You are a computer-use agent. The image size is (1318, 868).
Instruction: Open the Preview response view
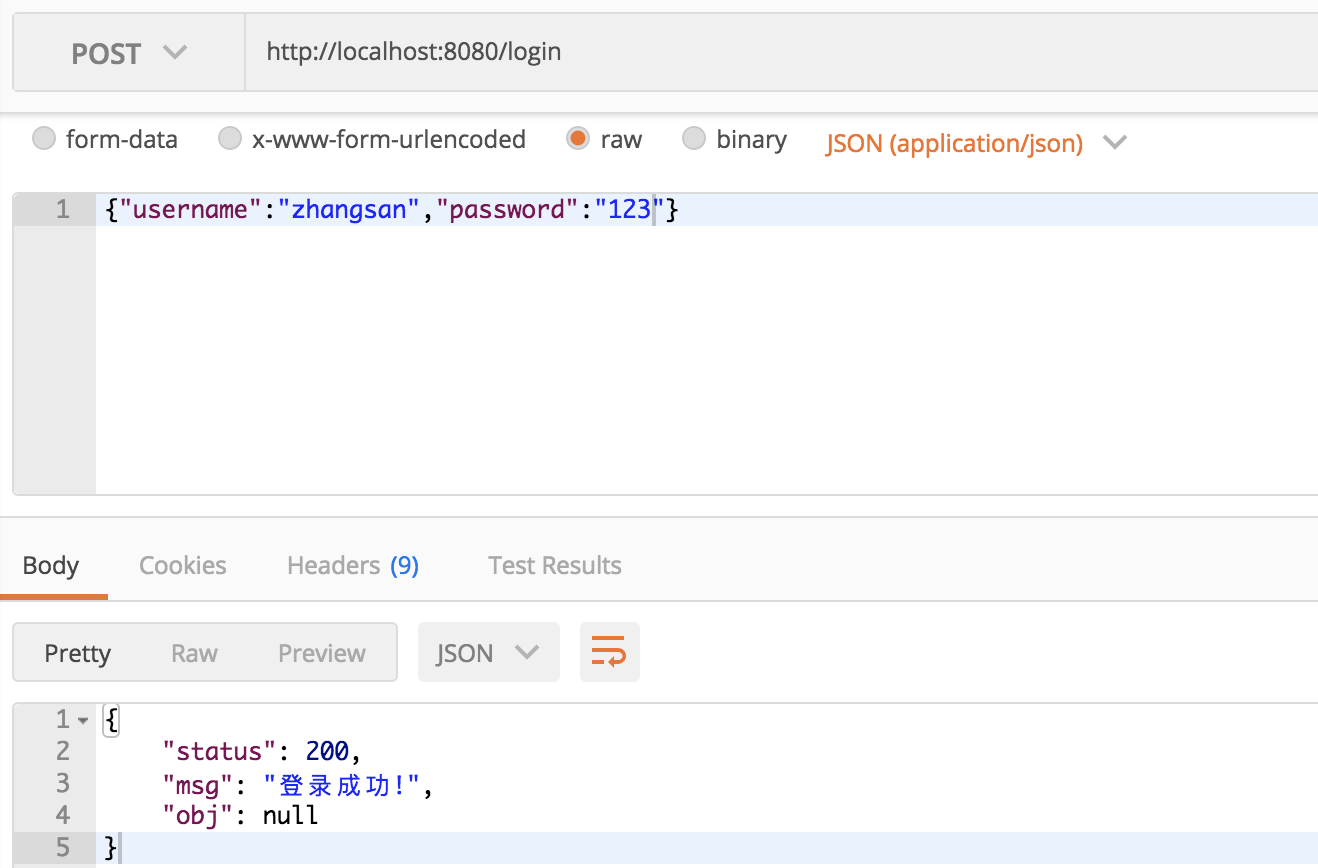pos(321,652)
